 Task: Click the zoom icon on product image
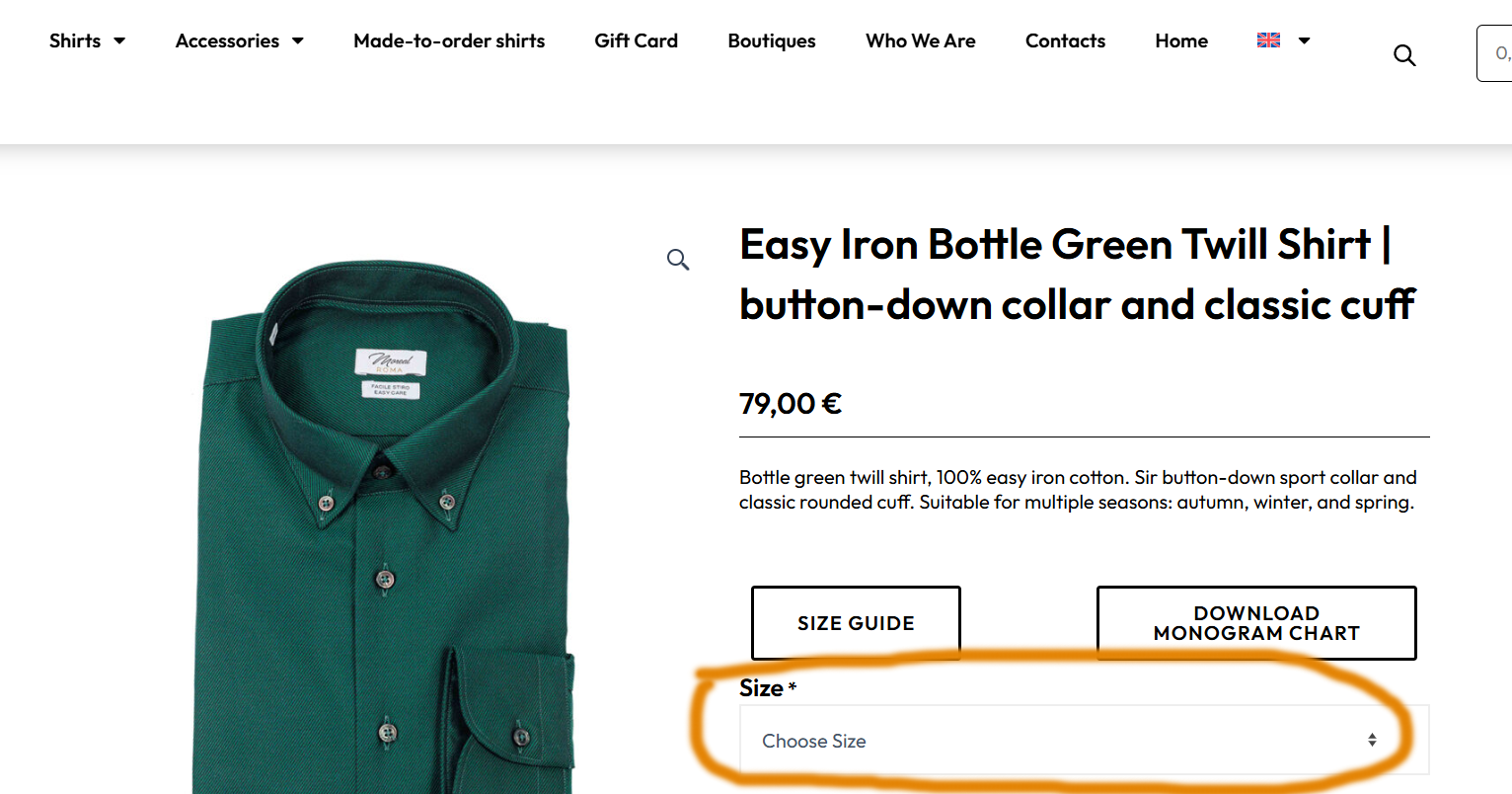click(x=678, y=260)
